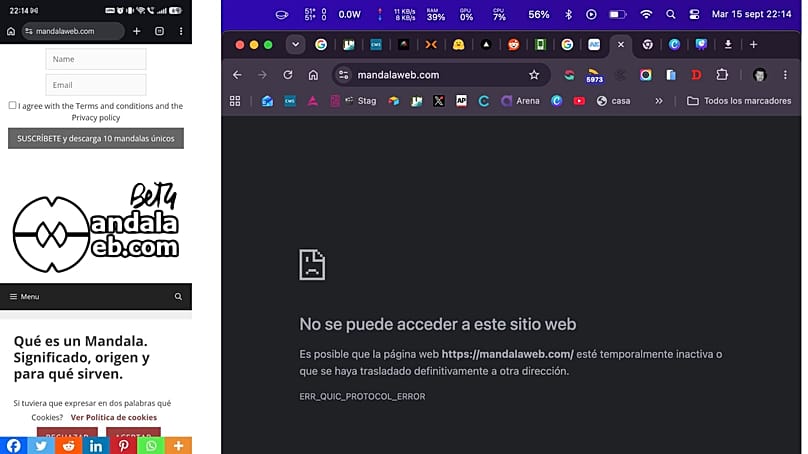Switch to the CMS tab
Image resolution: width=808 pixels, height=454 pixels.
click(376, 45)
